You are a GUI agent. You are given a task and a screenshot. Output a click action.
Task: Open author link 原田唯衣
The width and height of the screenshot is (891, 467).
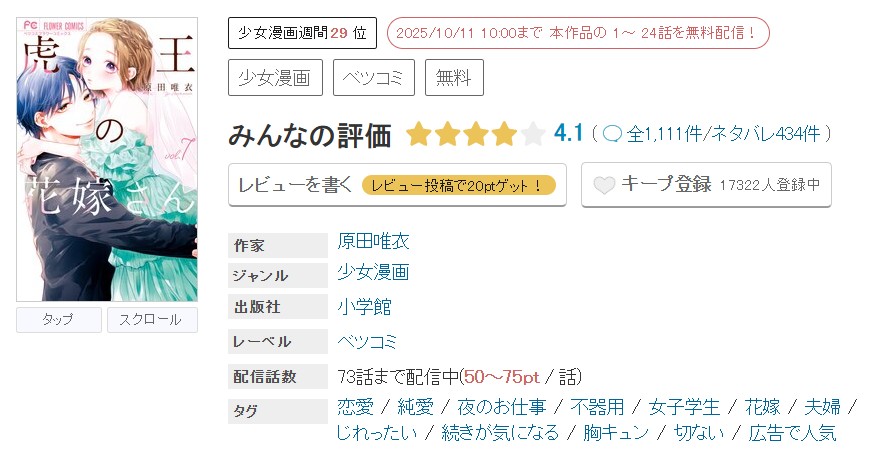[374, 241]
